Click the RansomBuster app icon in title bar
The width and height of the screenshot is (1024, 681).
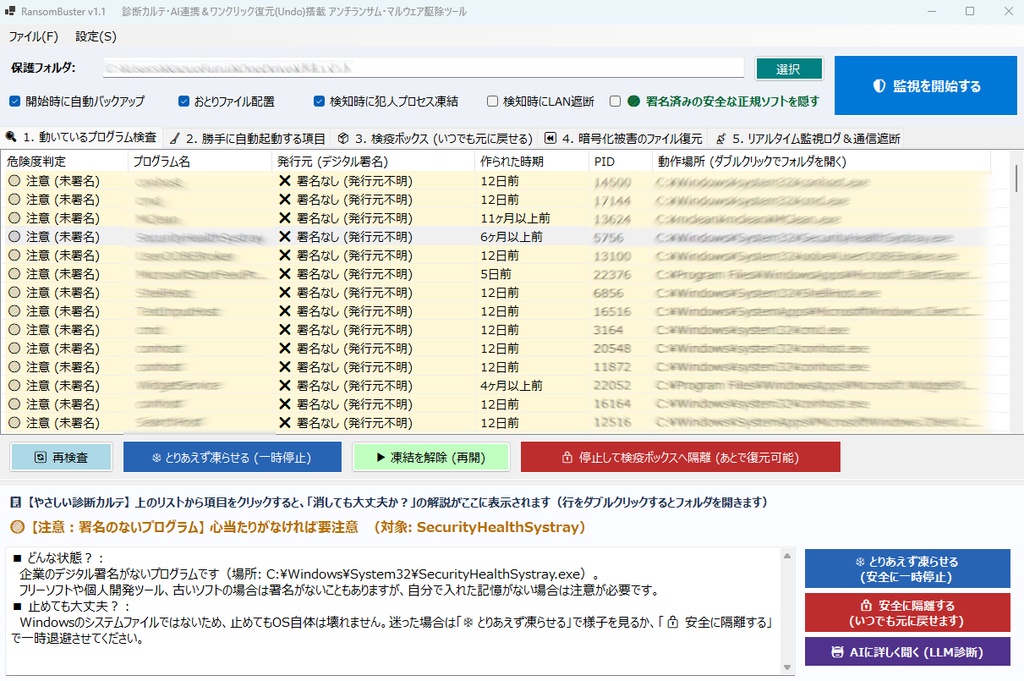tap(10, 11)
